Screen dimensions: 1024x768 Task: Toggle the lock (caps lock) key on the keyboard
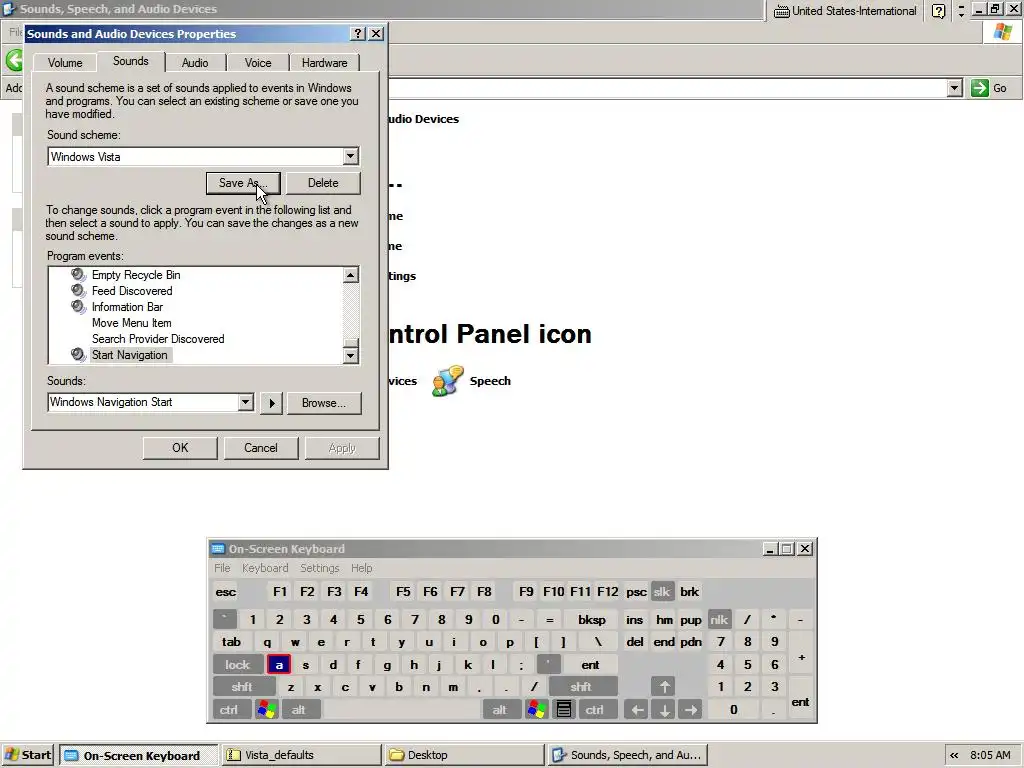(238, 665)
